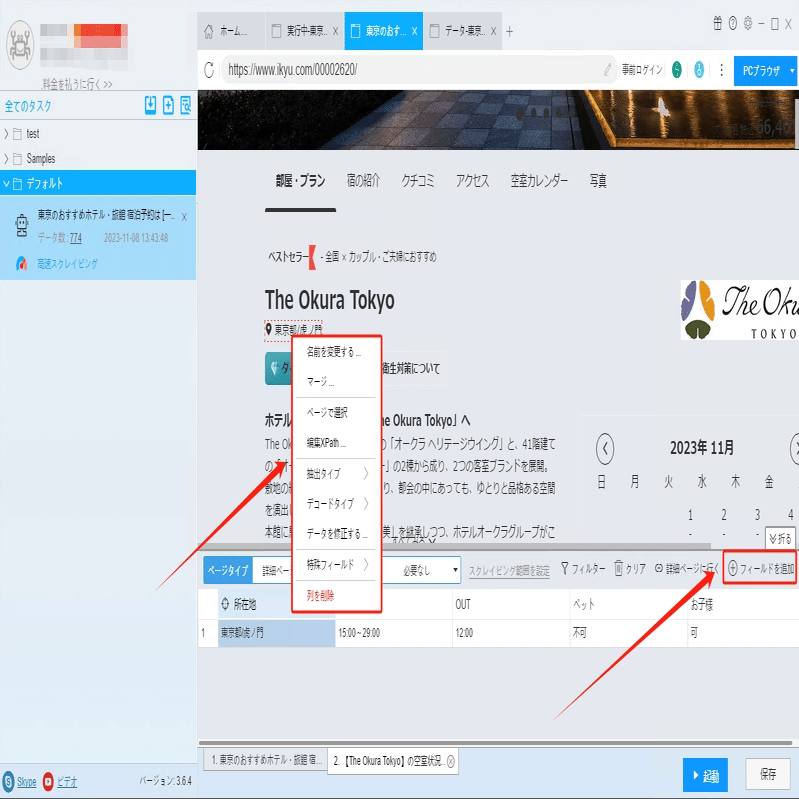Click the funnel フィルター icon
The width and height of the screenshot is (799, 799).
coord(565,568)
